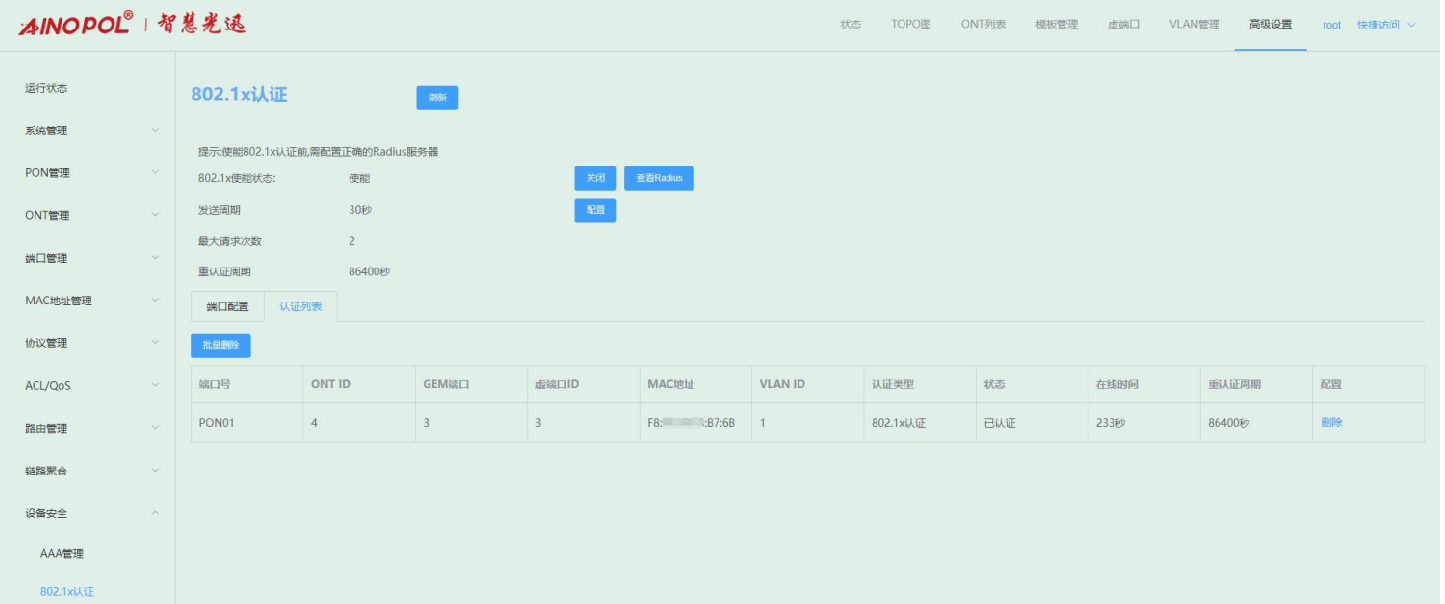Select 运行状态 in the sidebar

tap(46, 88)
